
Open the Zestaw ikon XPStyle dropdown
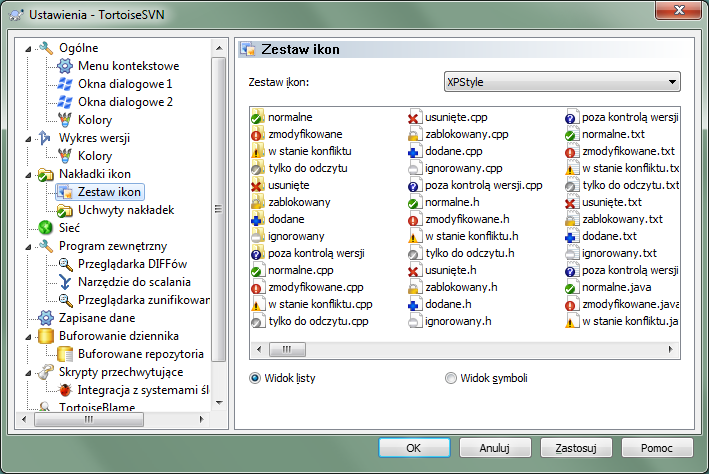tap(562, 82)
